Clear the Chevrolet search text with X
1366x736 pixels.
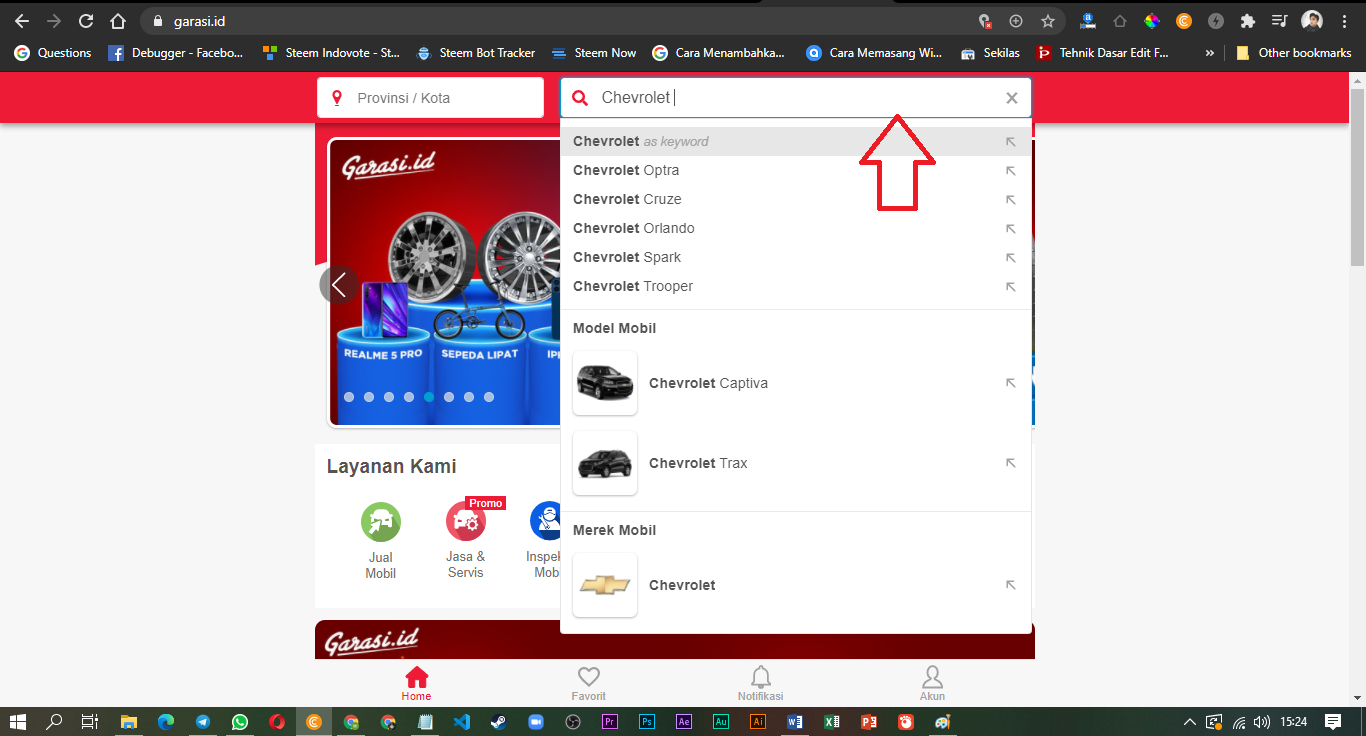(x=1011, y=98)
